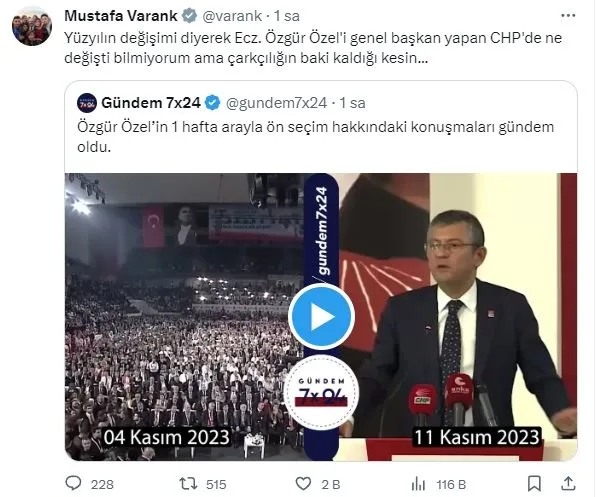Open the three-dot more options menu
Image resolution: width=596 pixels, height=497 pixels.
[568, 16]
